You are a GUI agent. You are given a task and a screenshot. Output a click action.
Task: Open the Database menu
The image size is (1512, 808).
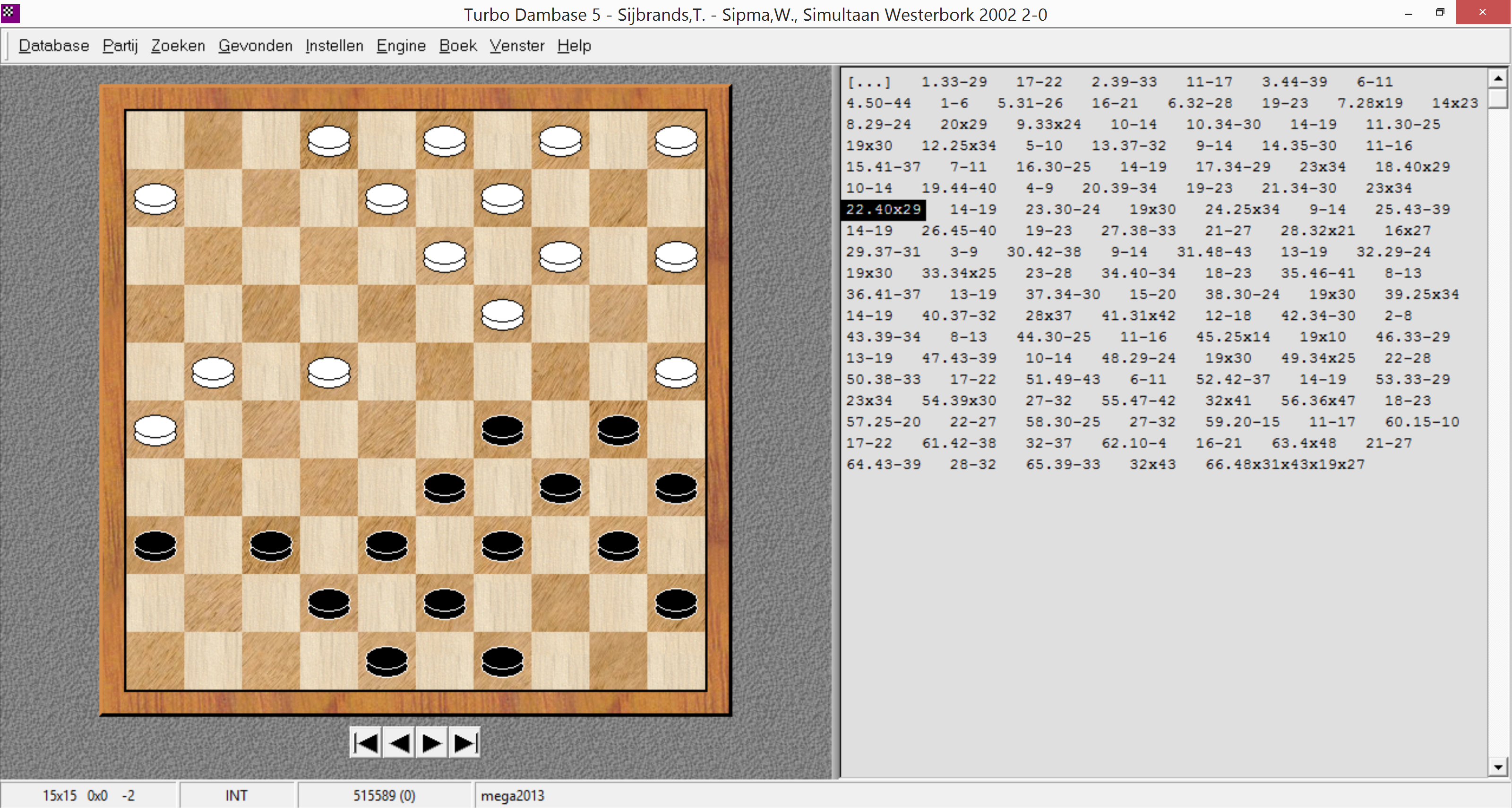pos(53,46)
